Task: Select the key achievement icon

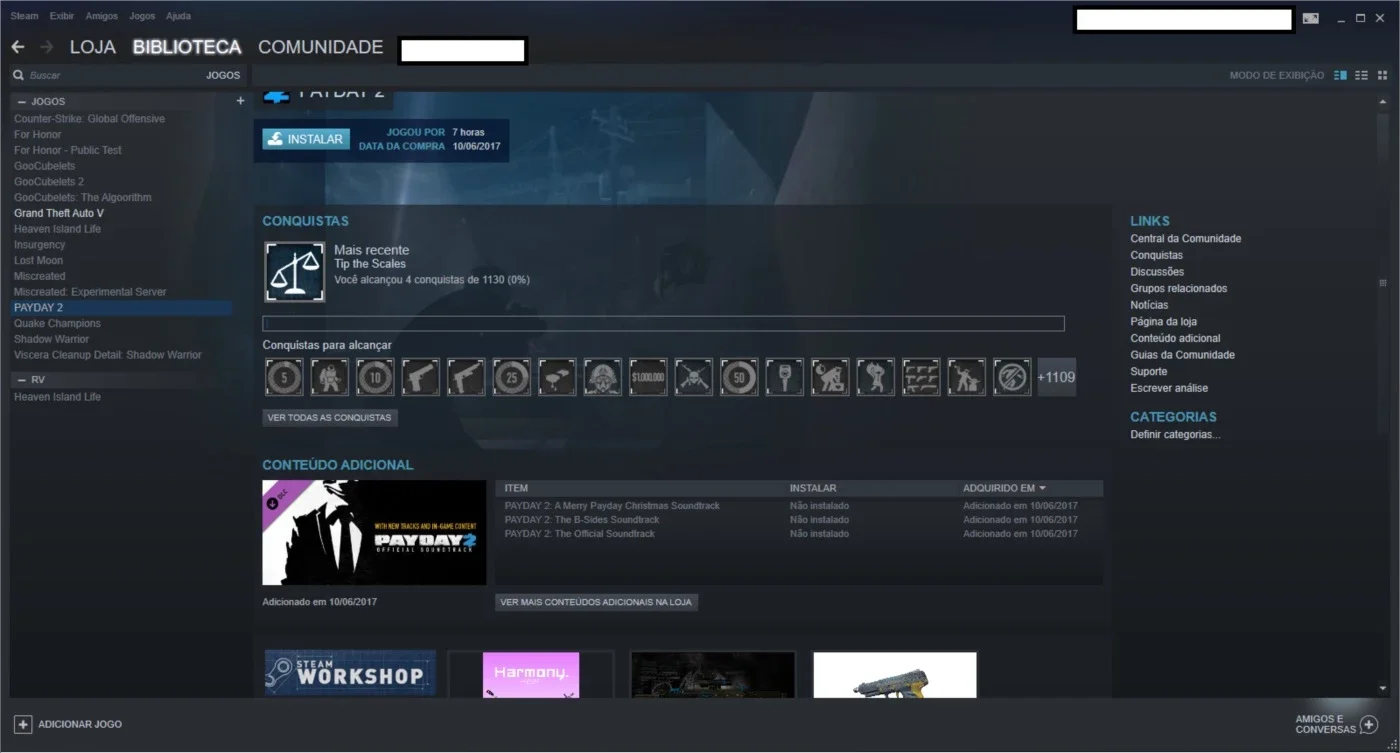Action: click(785, 377)
